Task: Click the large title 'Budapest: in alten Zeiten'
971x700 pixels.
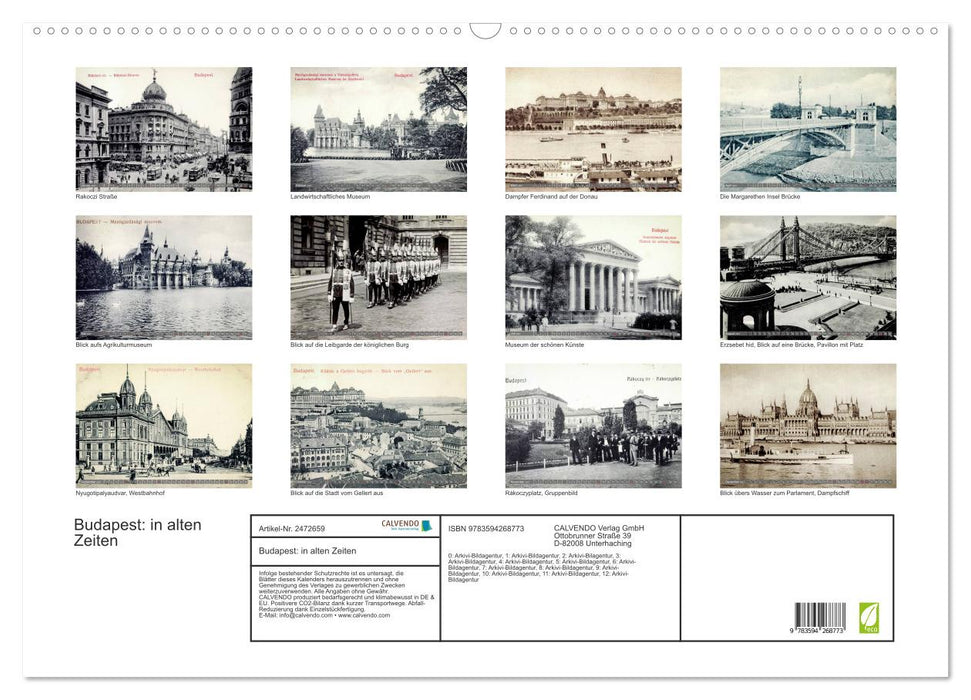Action: pos(137,532)
